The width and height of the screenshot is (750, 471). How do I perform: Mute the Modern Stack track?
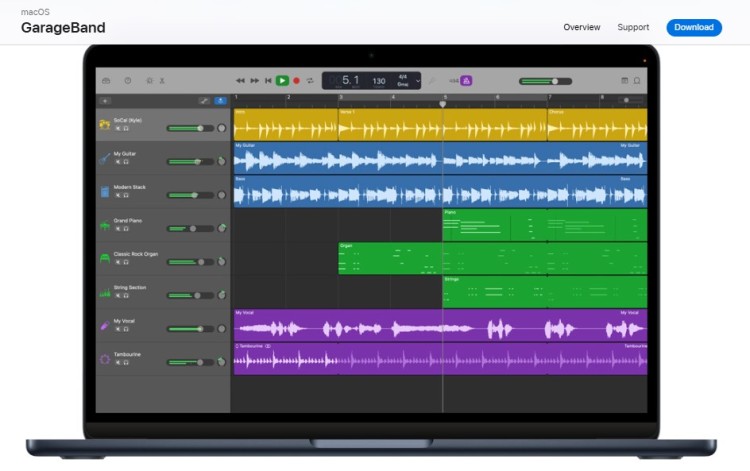point(118,196)
